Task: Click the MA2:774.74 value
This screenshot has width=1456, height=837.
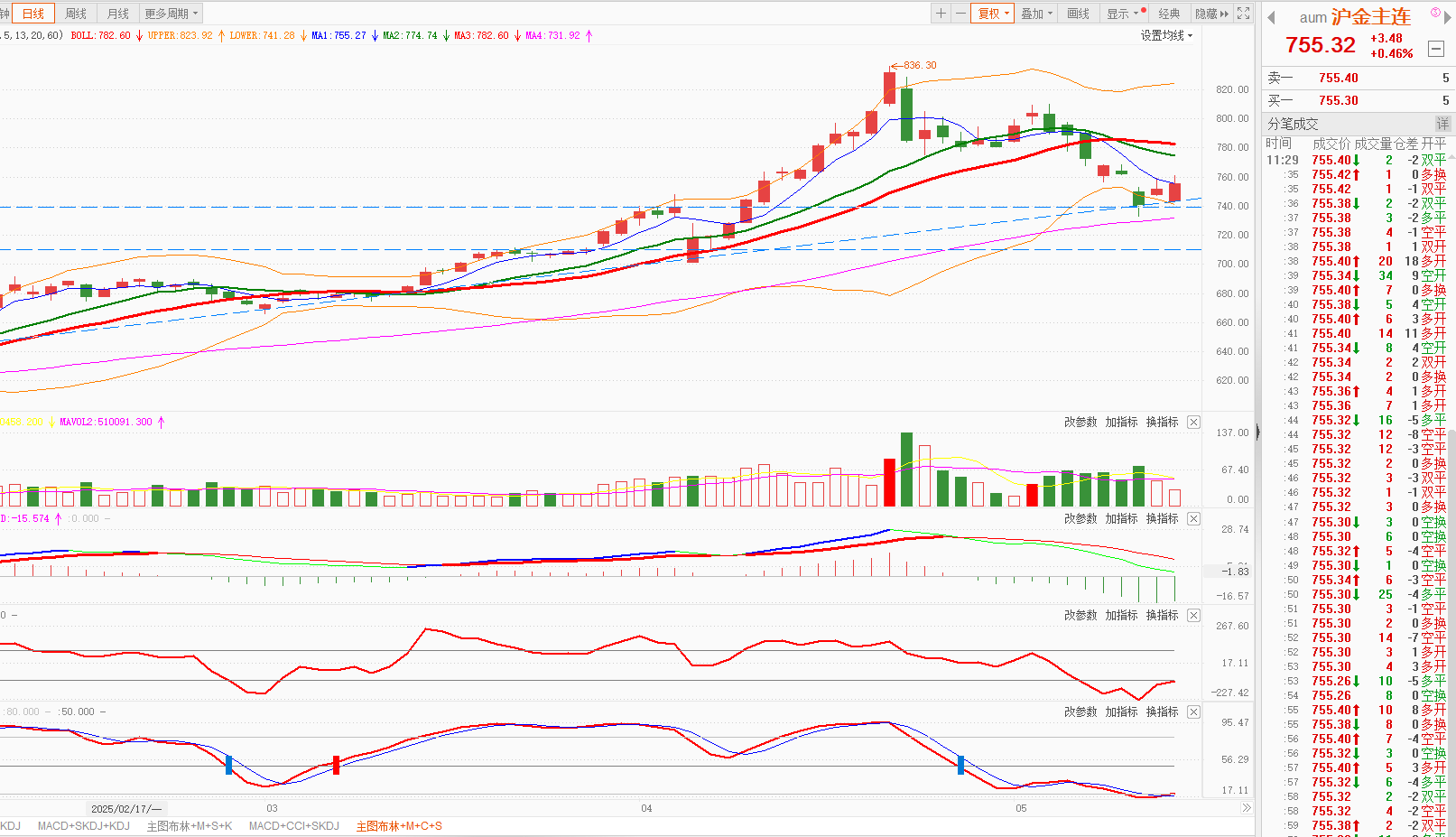Action: 410,35
